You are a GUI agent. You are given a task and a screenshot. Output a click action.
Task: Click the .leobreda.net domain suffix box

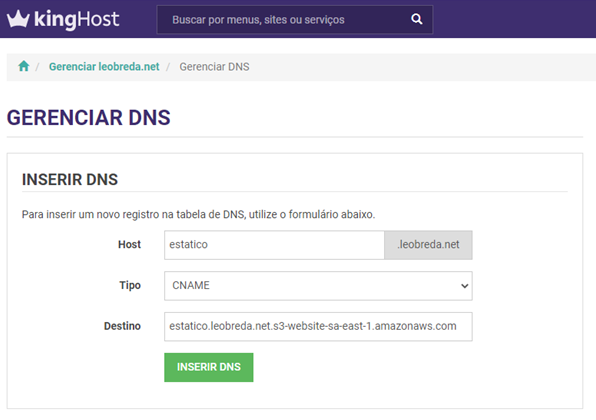point(428,245)
